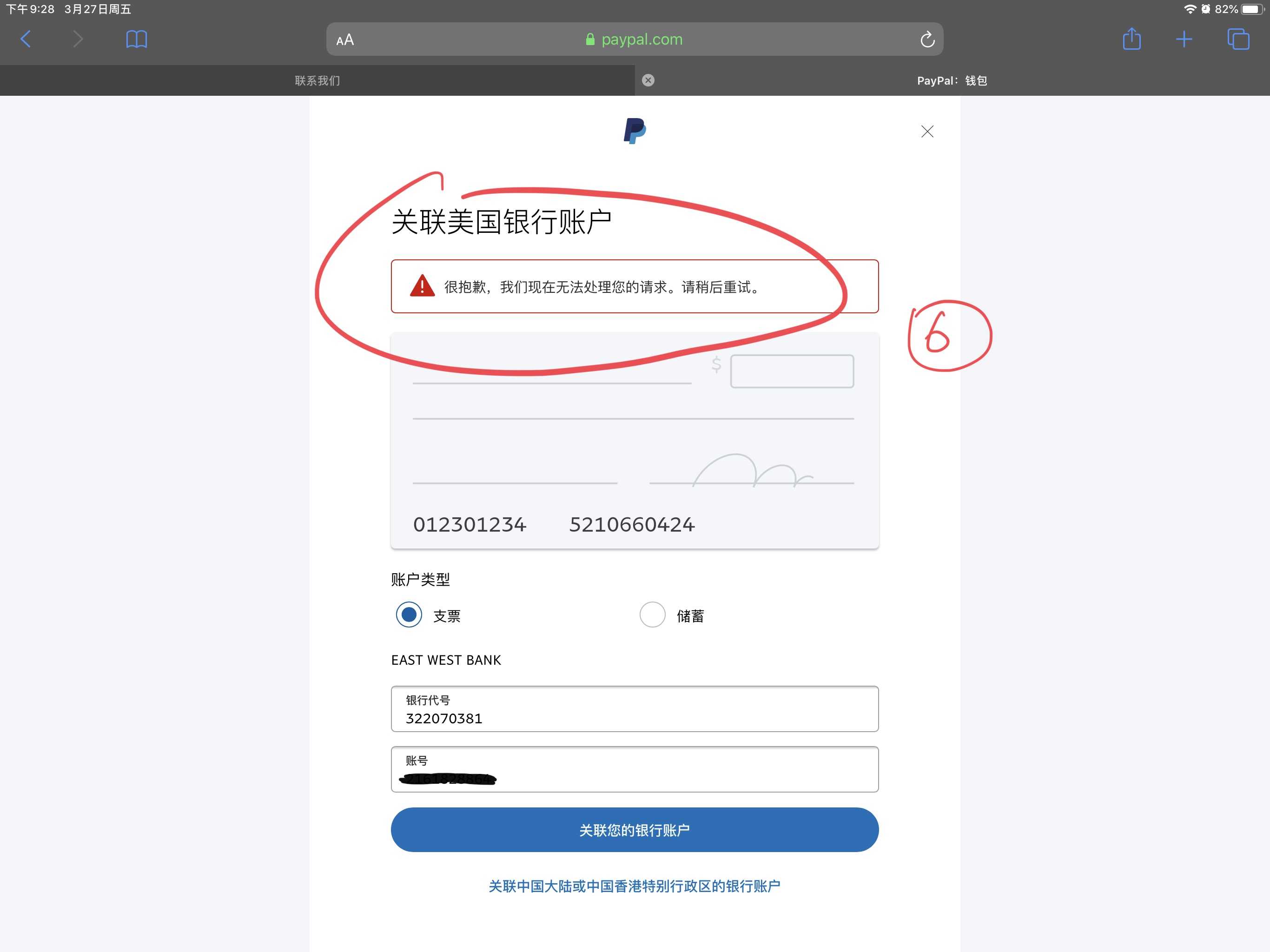This screenshot has width=1270, height=952.
Task: Switch to the 联系我们 tab
Action: [x=317, y=80]
